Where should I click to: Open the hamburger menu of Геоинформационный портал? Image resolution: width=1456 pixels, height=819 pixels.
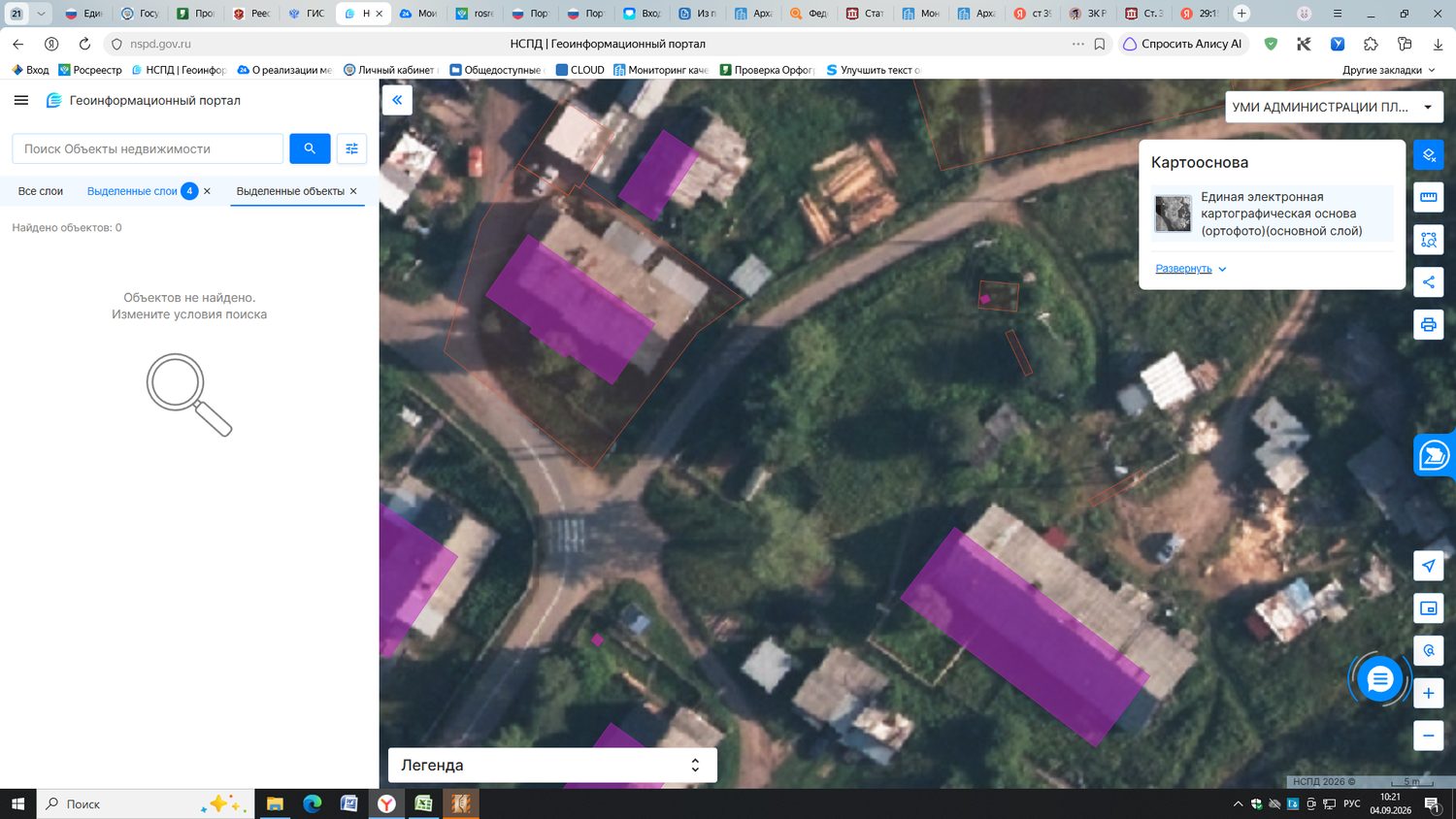pos(21,100)
